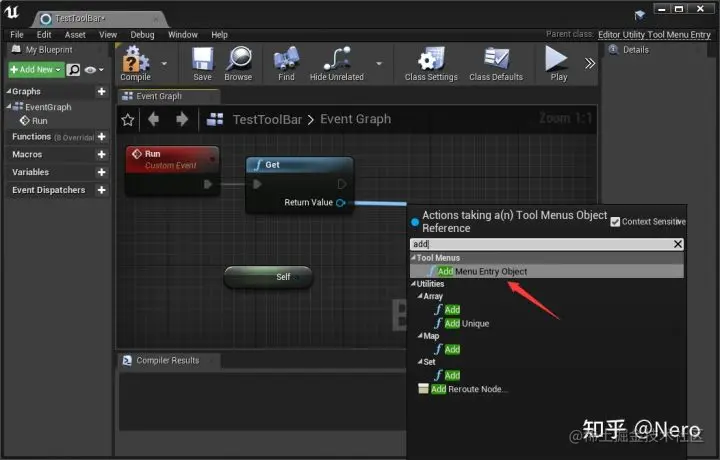This screenshot has height=460, width=720.
Task: Add a new function override
Action: [x=101, y=136]
